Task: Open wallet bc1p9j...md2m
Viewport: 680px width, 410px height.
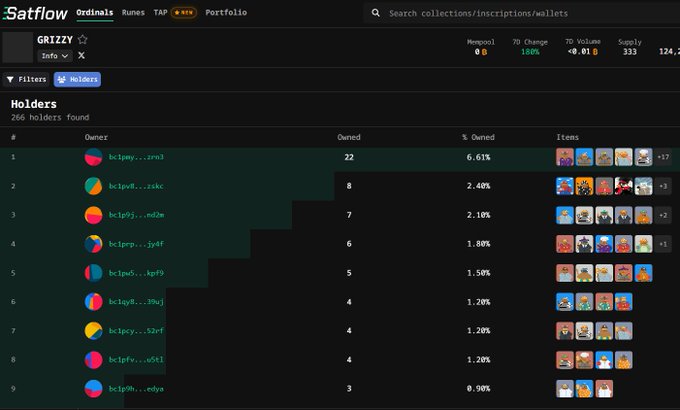Action: 136,215
